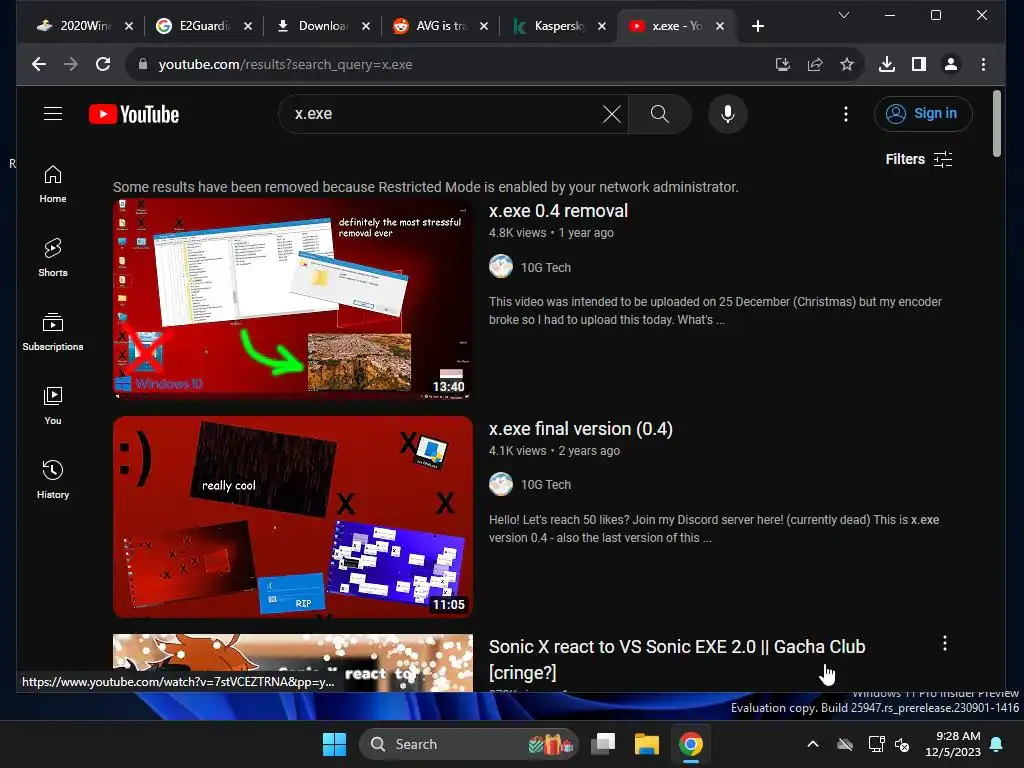Open Sonic X react to VS Sonic EXE video title
1024x768 pixels.
pyautogui.click(x=677, y=659)
